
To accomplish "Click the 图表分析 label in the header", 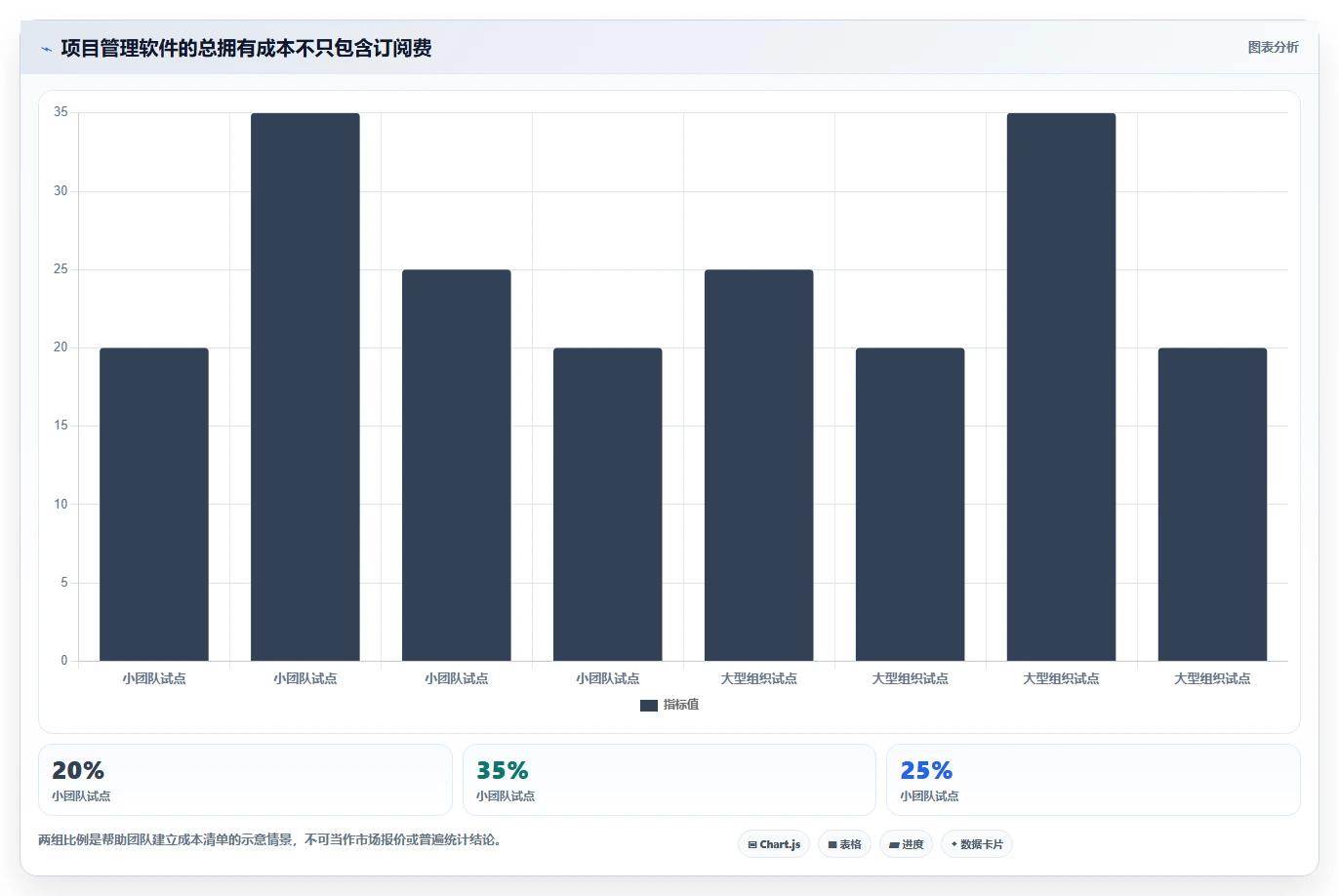I will pos(1273,47).
